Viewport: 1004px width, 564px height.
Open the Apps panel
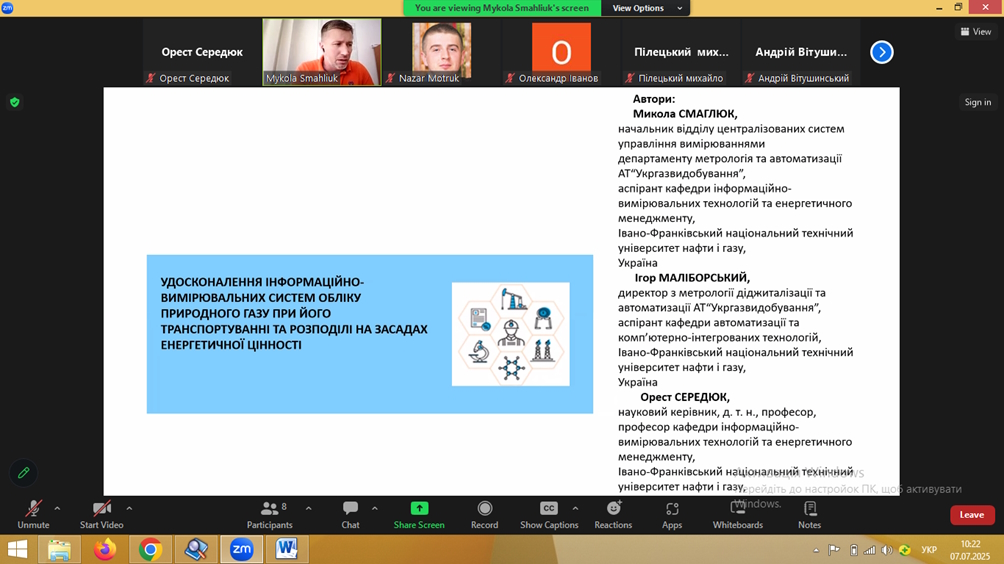(x=672, y=515)
